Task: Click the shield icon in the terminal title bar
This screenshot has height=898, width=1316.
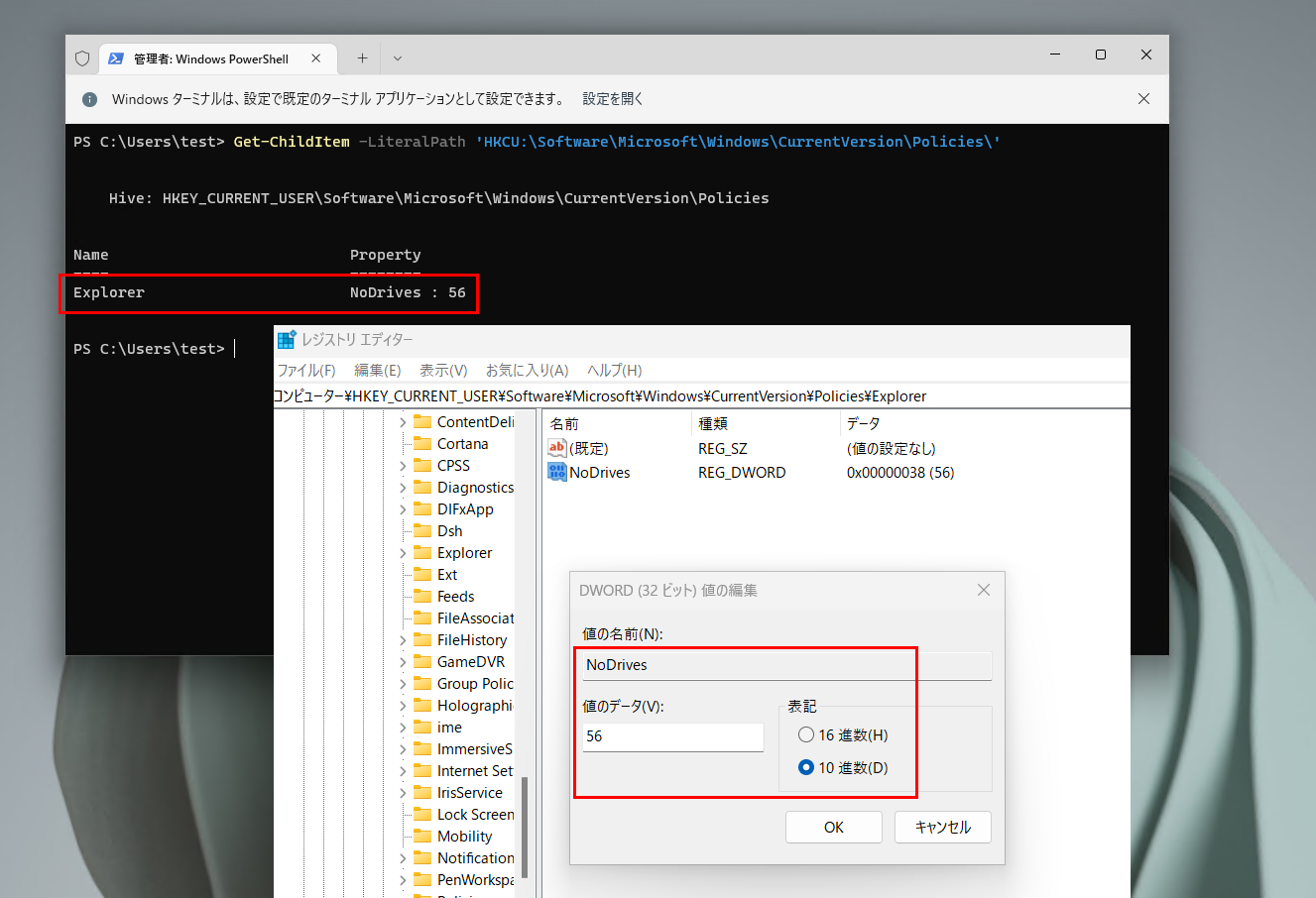Action: (x=82, y=58)
